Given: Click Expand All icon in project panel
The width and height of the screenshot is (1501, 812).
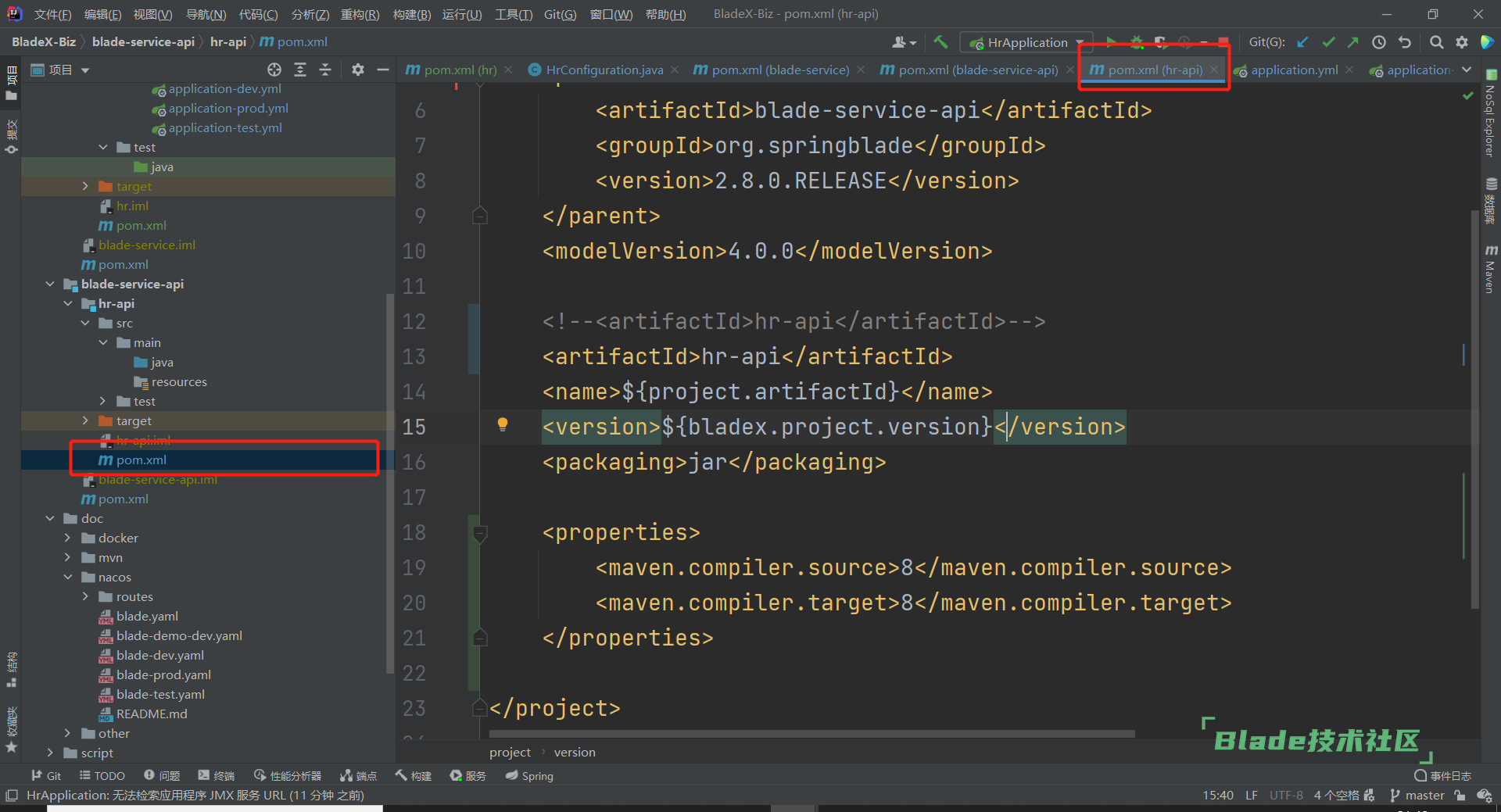Looking at the screenshot, I should [x=300, y=70].
